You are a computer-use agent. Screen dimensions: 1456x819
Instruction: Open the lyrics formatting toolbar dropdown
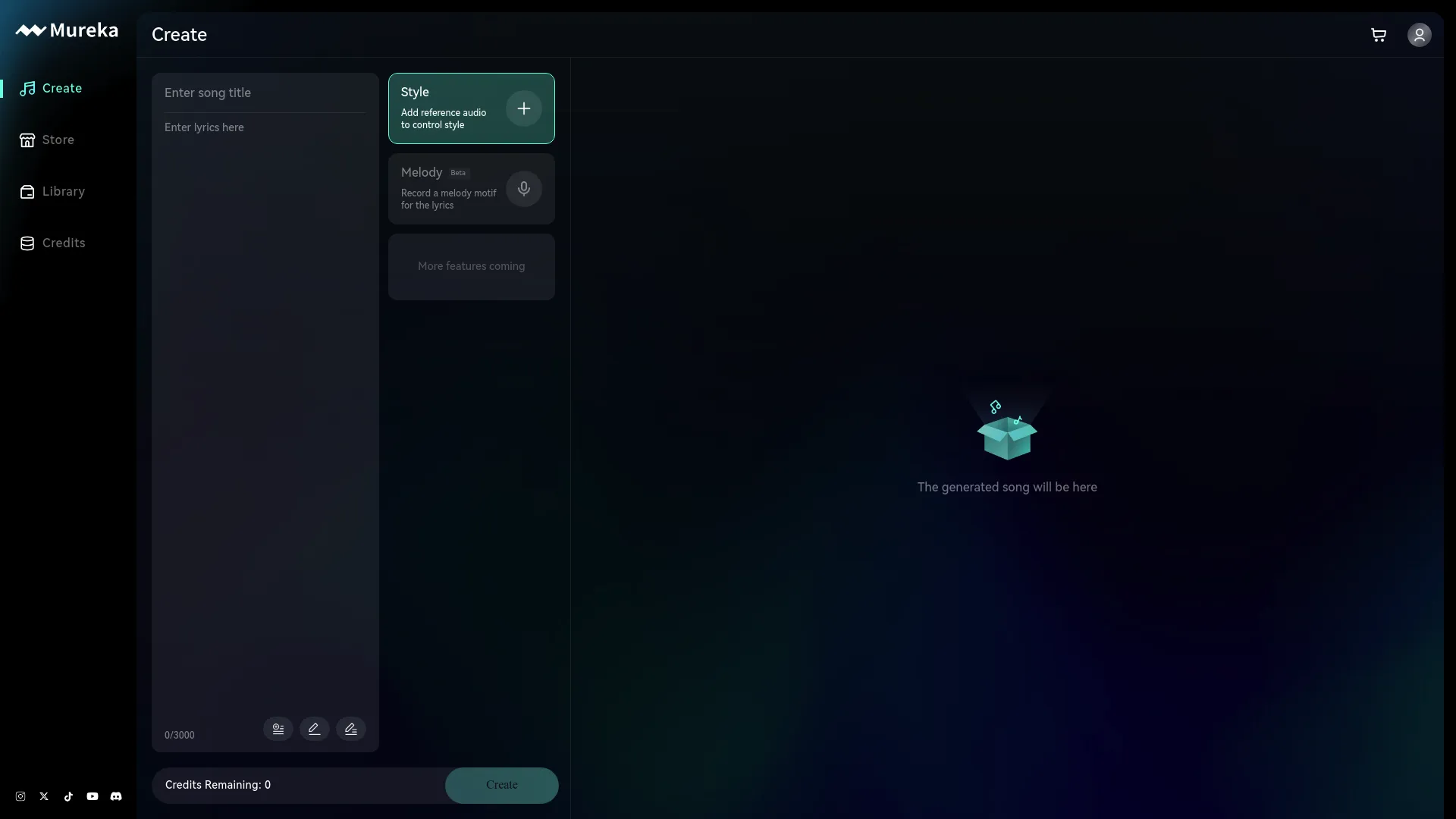278,728
